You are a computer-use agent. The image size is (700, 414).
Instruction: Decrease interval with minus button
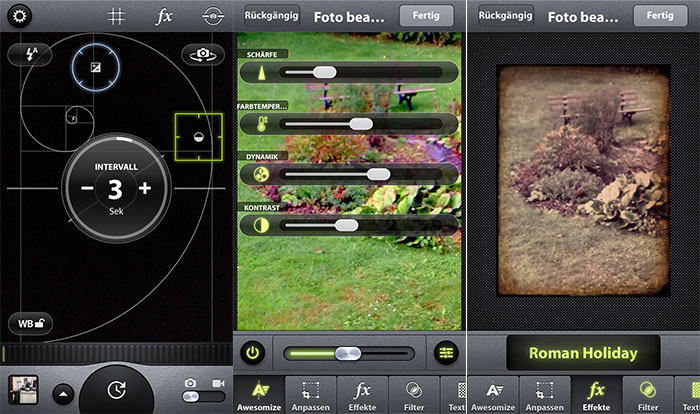coord(88,188)
